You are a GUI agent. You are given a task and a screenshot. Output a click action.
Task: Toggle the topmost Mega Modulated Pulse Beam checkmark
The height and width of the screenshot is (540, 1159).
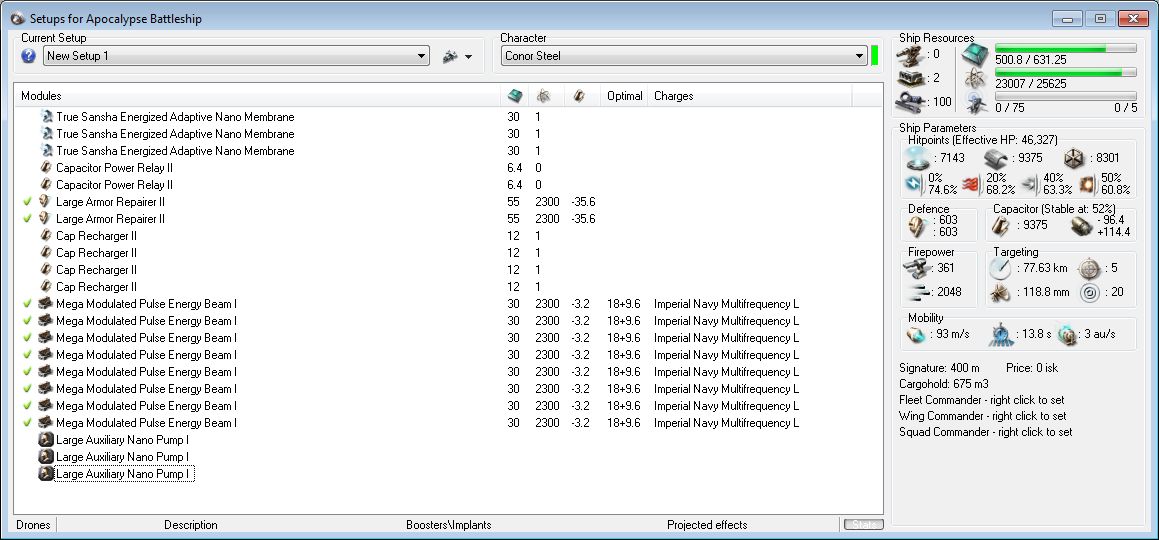click(27, 304)
